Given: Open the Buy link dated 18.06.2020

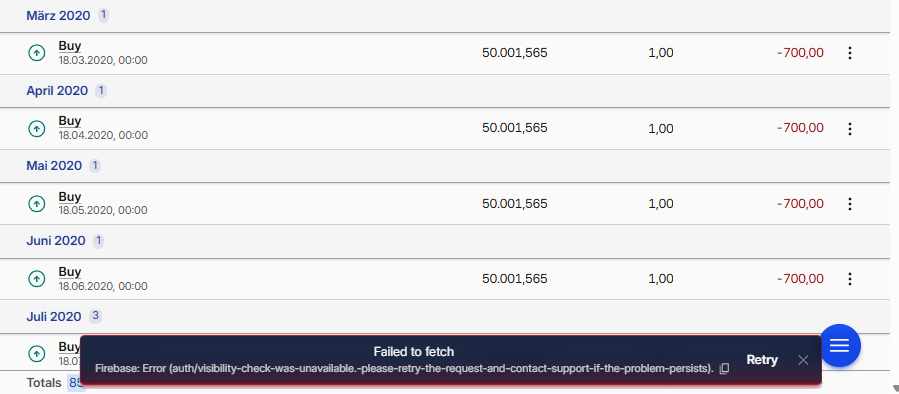Looking at the screenshot, I should click(69, 272).
